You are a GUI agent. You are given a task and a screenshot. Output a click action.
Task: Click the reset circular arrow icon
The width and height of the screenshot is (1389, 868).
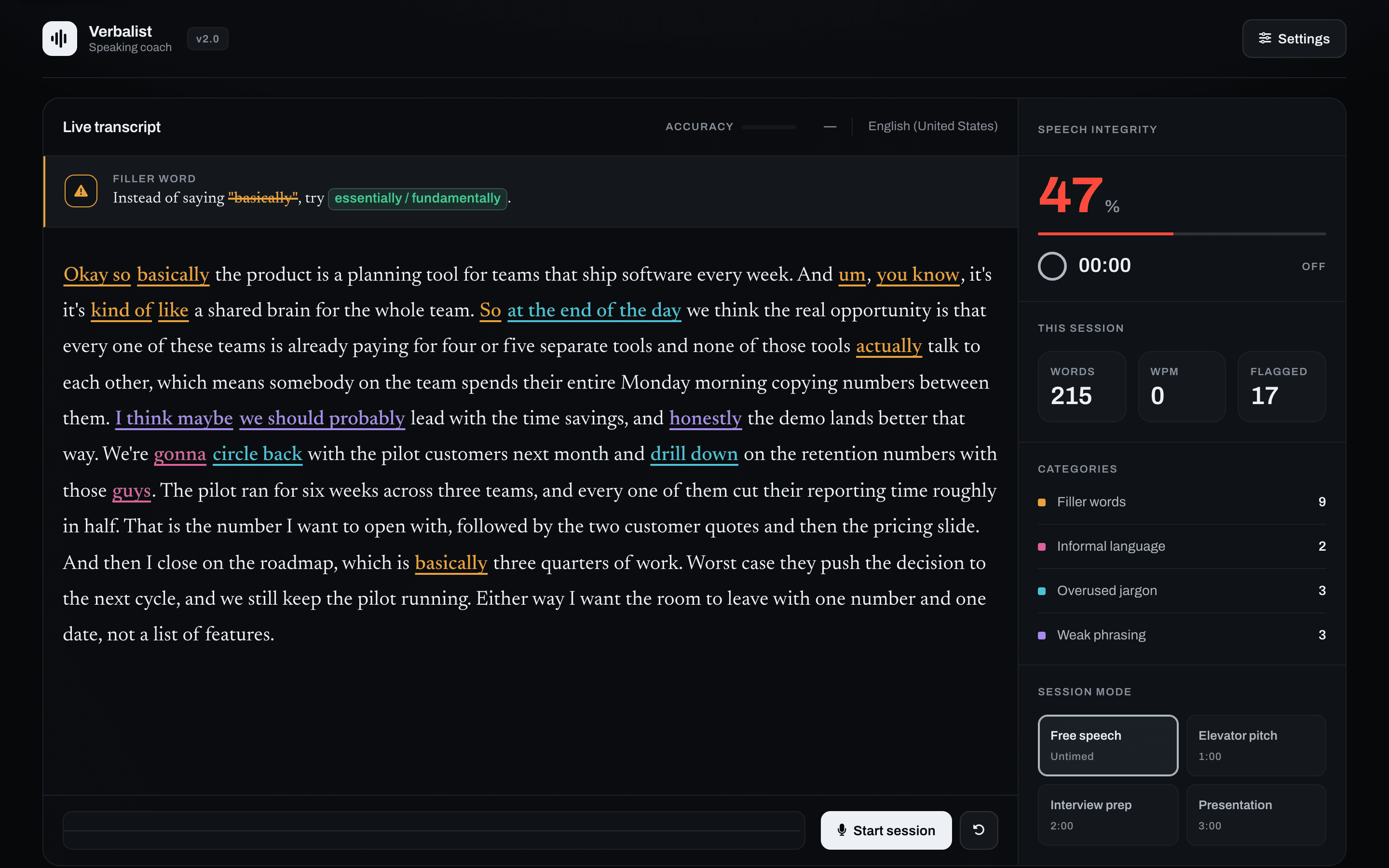(x=979, y=829)
